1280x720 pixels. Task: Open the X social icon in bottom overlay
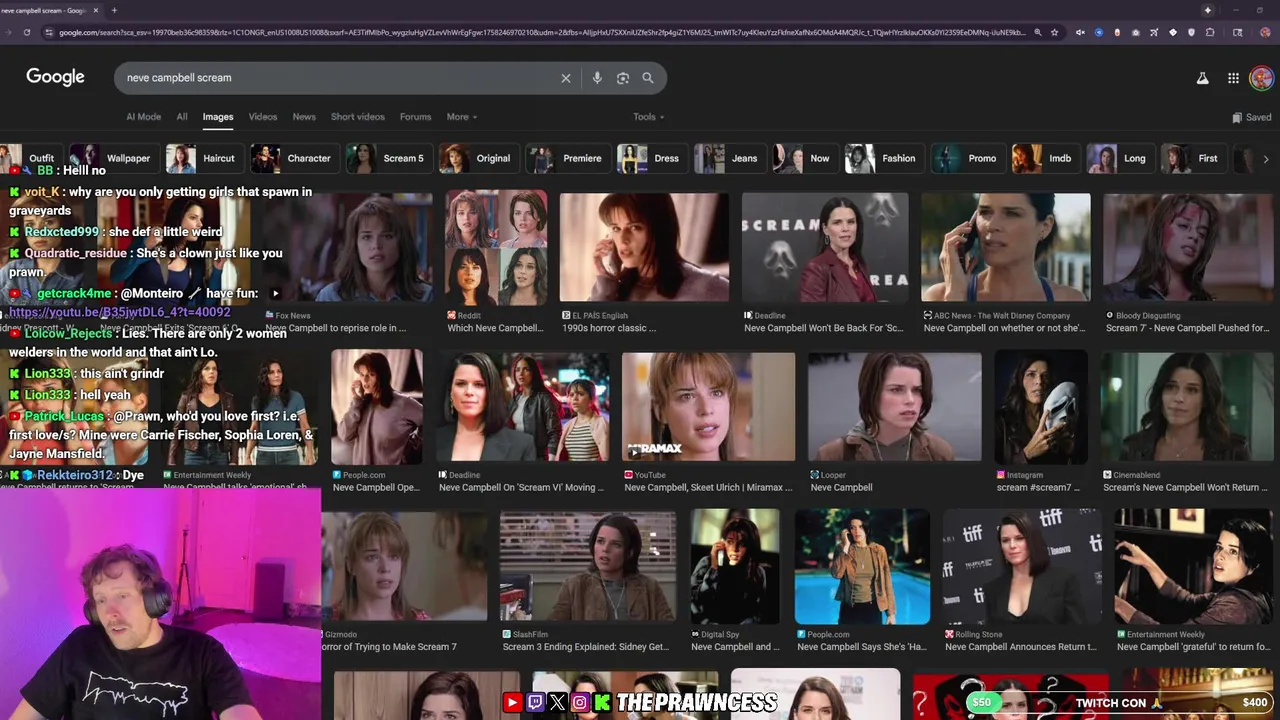click(x=557, y=703)
